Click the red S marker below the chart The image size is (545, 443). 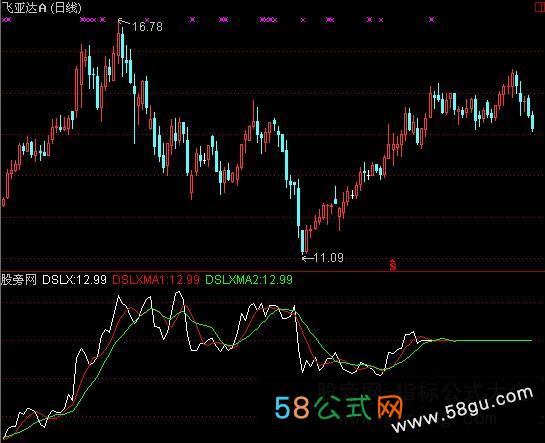pyautogui.click(x=393, y=265)
